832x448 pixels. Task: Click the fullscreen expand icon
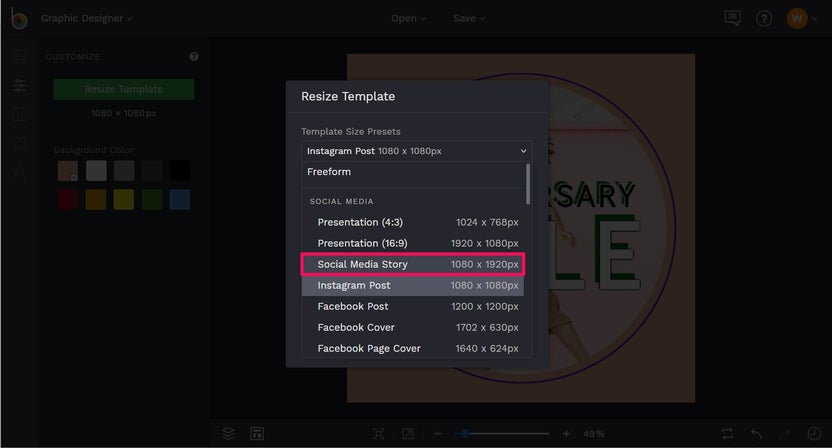(x=408, y=434)
